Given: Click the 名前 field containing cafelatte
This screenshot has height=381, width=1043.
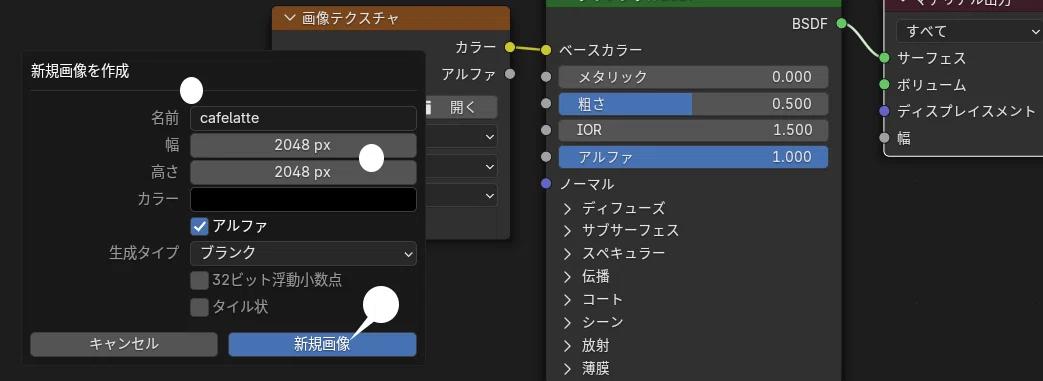Looking at the screenshot, I should click(303, 118).
